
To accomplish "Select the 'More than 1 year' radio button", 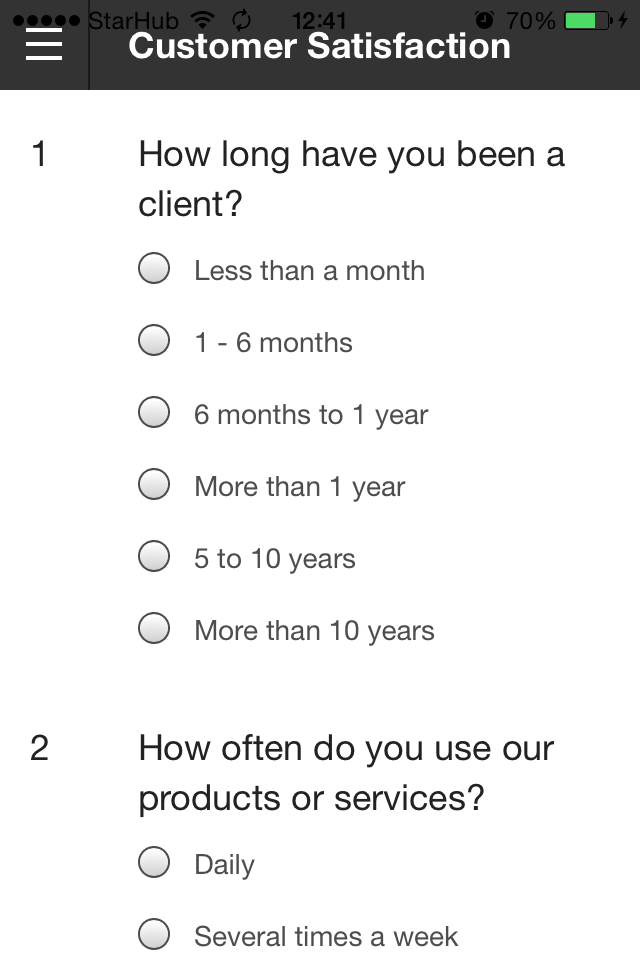I will pos(154,484).
